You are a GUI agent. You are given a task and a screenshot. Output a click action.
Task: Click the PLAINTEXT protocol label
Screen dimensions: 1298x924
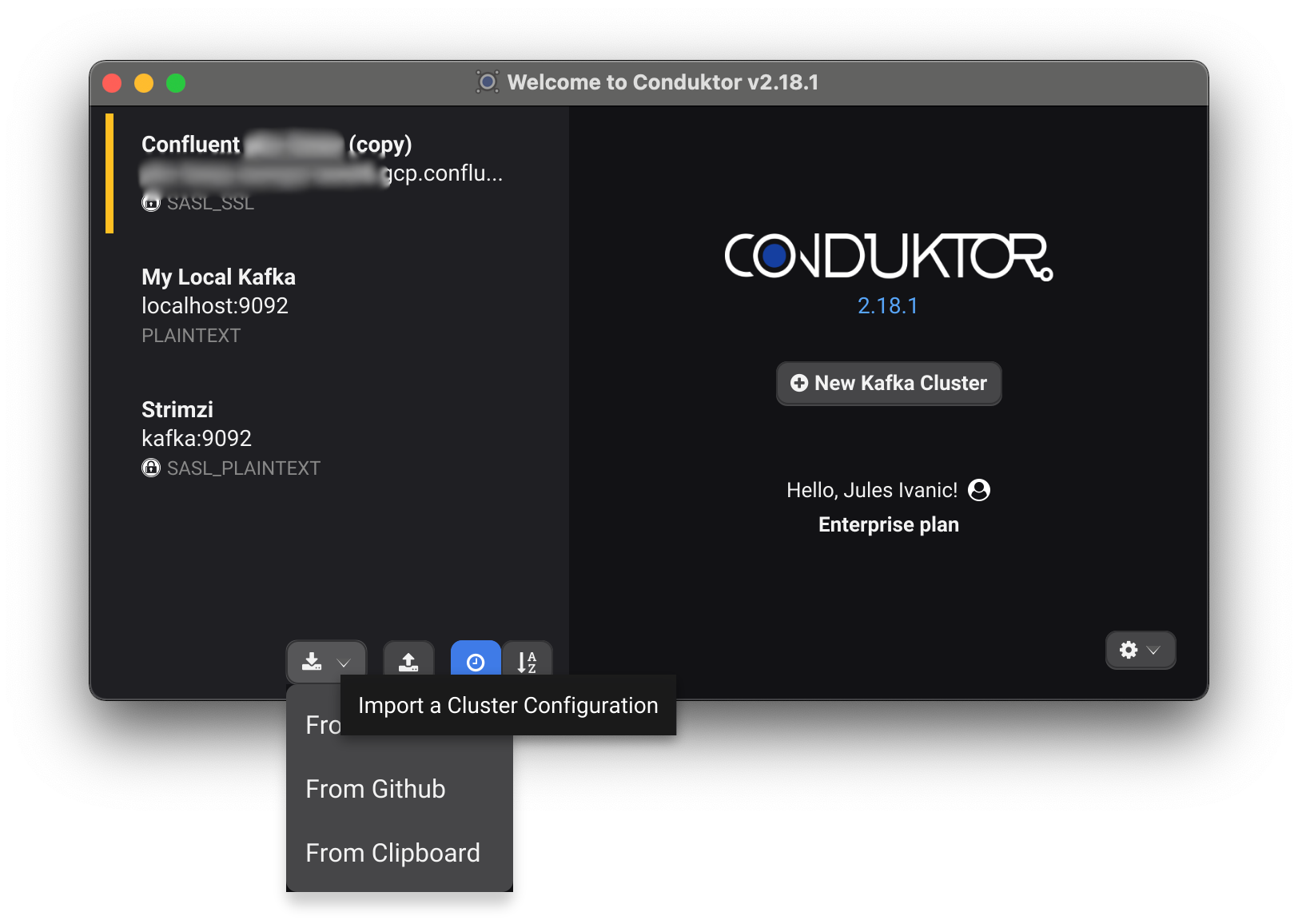(191, 336)
